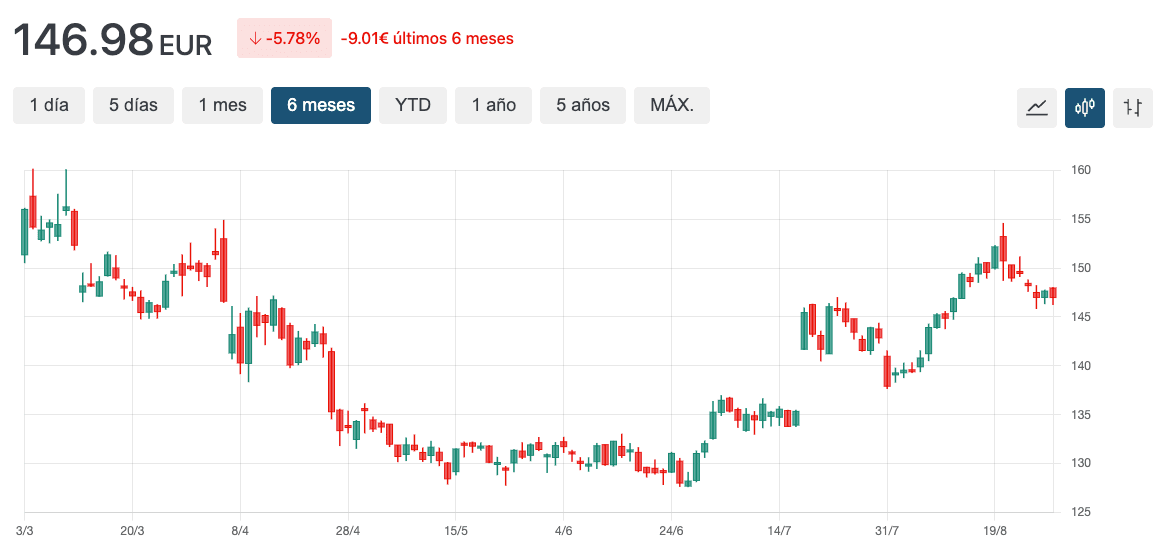Click the red -5.78% change badge

284,39
